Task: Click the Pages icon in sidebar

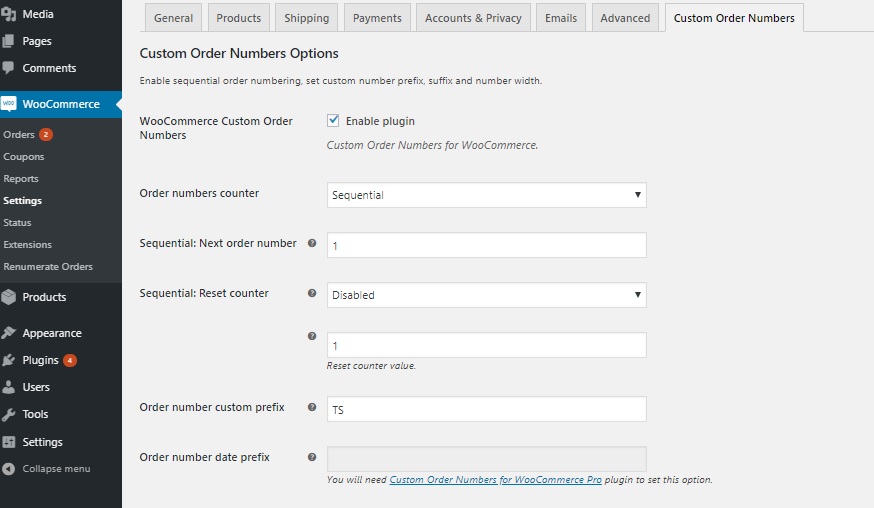Action: click(x=9, y=42)
